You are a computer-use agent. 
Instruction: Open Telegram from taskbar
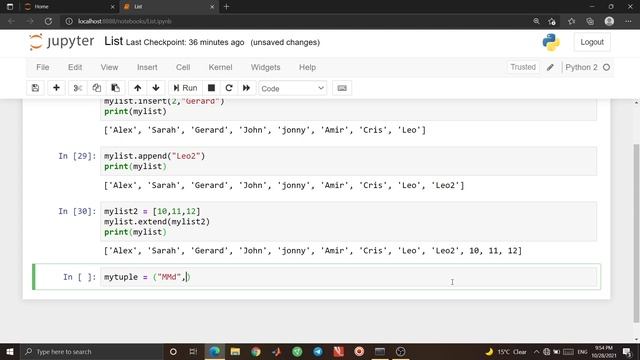(x=318, y=351)
